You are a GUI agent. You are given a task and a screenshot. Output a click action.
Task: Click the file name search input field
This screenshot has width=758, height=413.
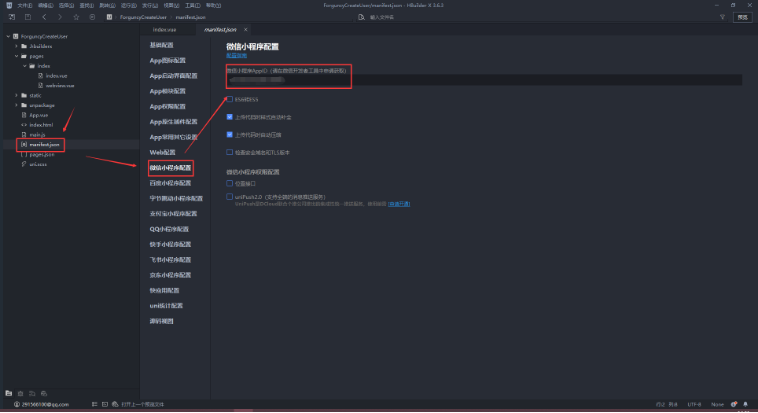[x=382, y=17]
